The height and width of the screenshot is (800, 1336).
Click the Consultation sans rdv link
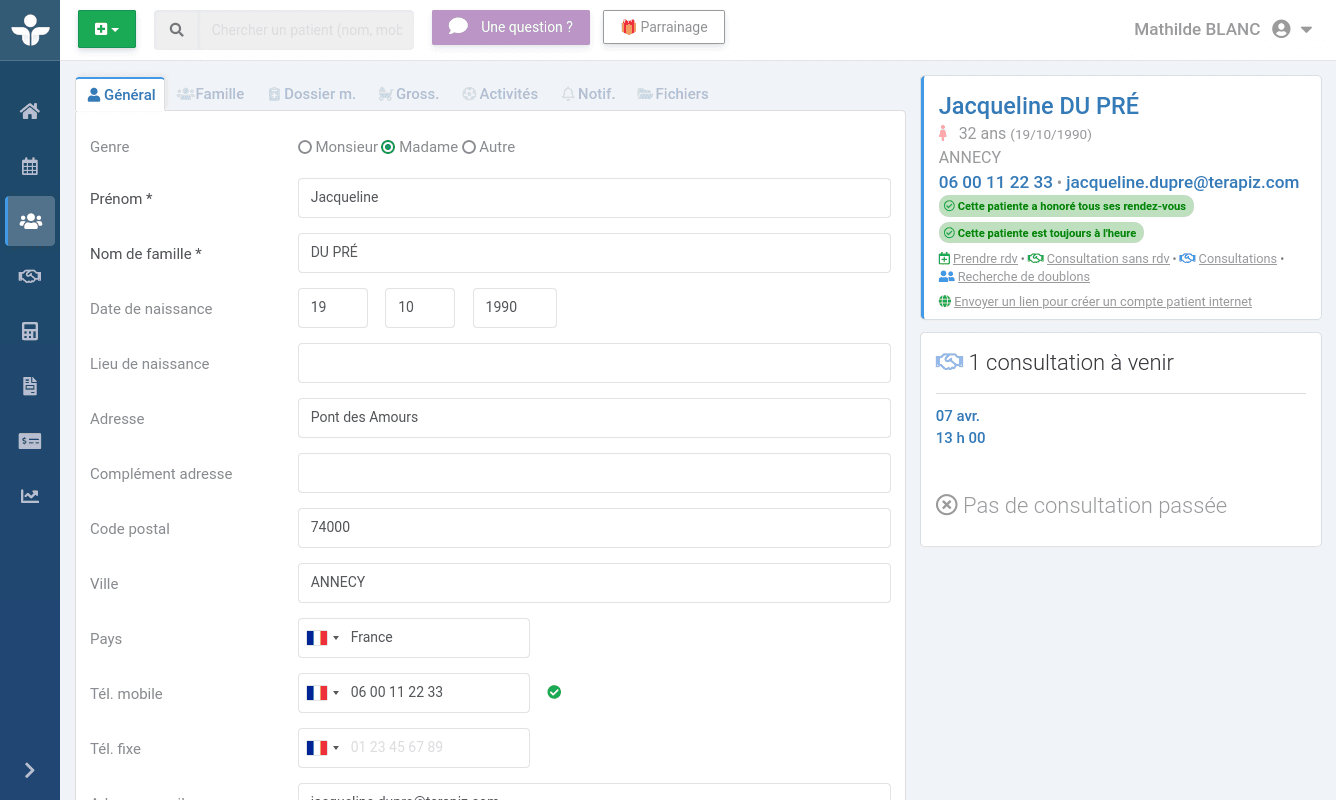[x=1108, y=259]
